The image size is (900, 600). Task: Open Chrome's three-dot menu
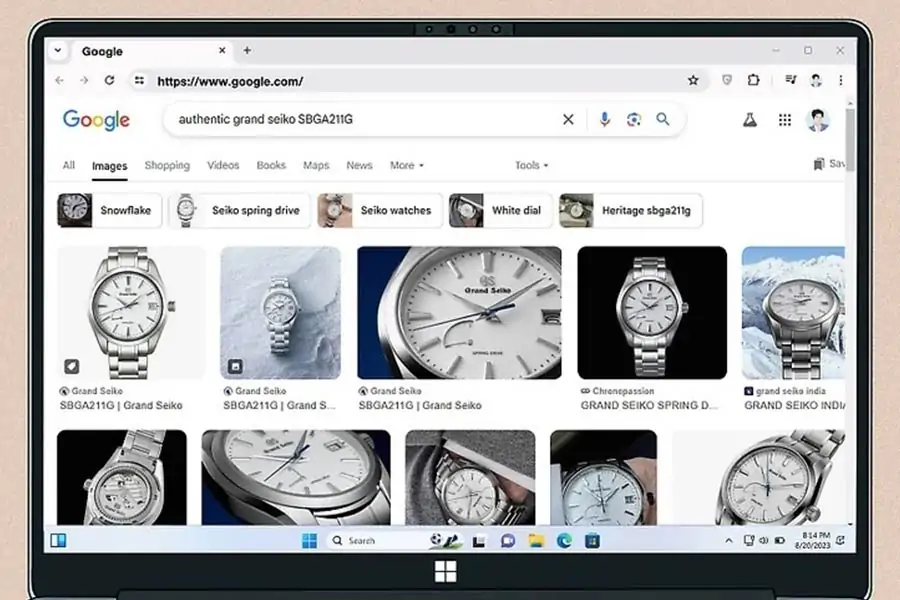point(841,80)
